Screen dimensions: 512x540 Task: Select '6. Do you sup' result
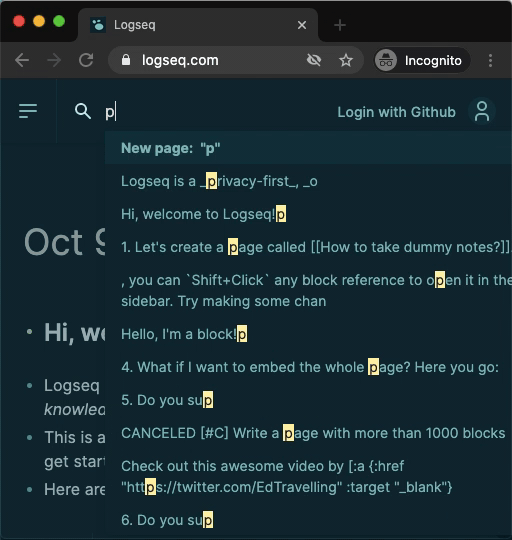(x=308, y=520)
